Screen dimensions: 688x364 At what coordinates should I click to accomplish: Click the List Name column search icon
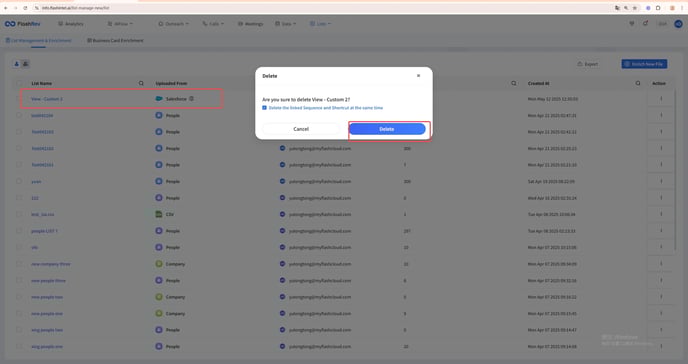(141, 83)
